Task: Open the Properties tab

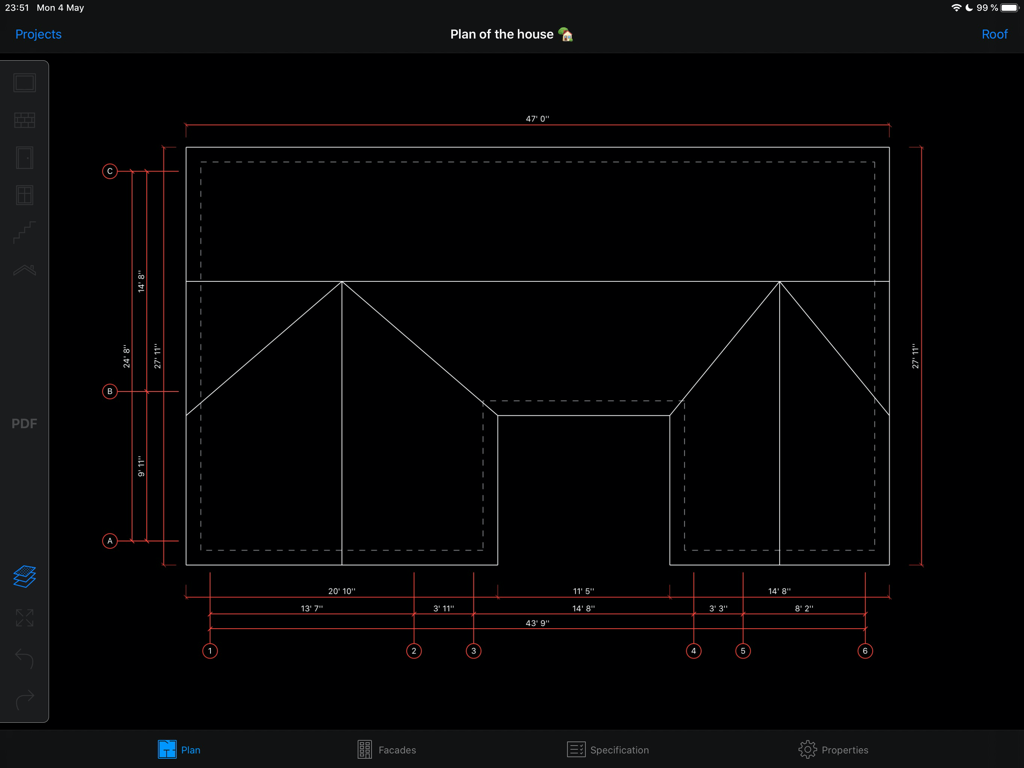Action: [x=833, y=749]
